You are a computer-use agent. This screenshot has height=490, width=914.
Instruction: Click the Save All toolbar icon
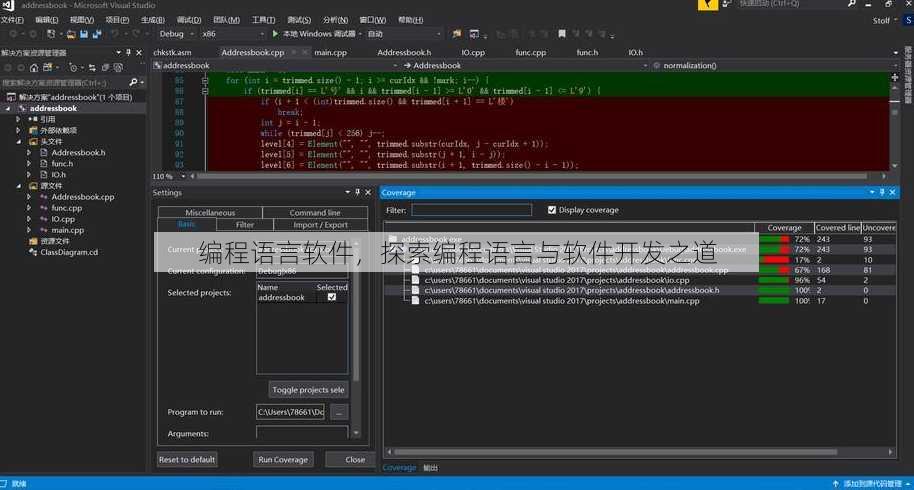tap(97, 34)
